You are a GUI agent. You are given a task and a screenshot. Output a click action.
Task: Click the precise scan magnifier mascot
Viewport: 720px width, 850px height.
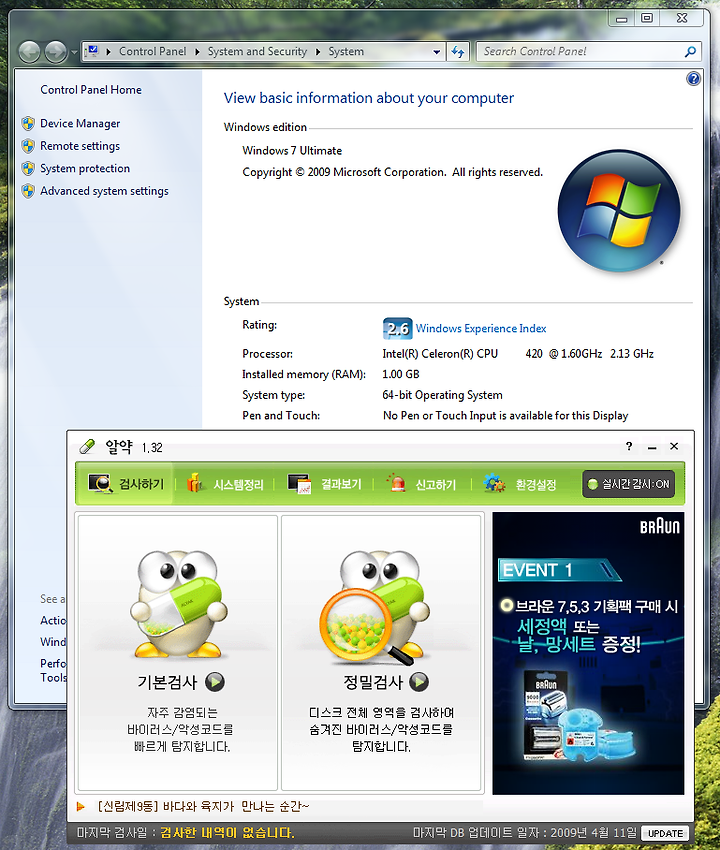(375, 607)
